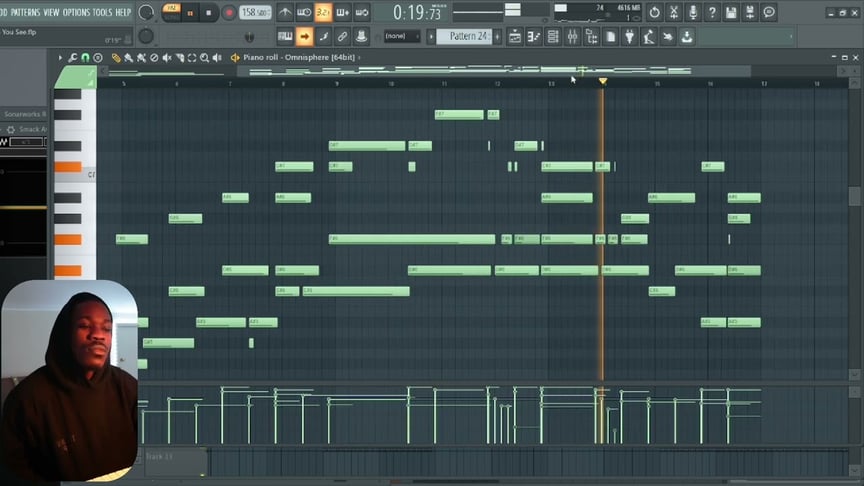Disable the orange arrow auto-scroll button

[304, 37]
